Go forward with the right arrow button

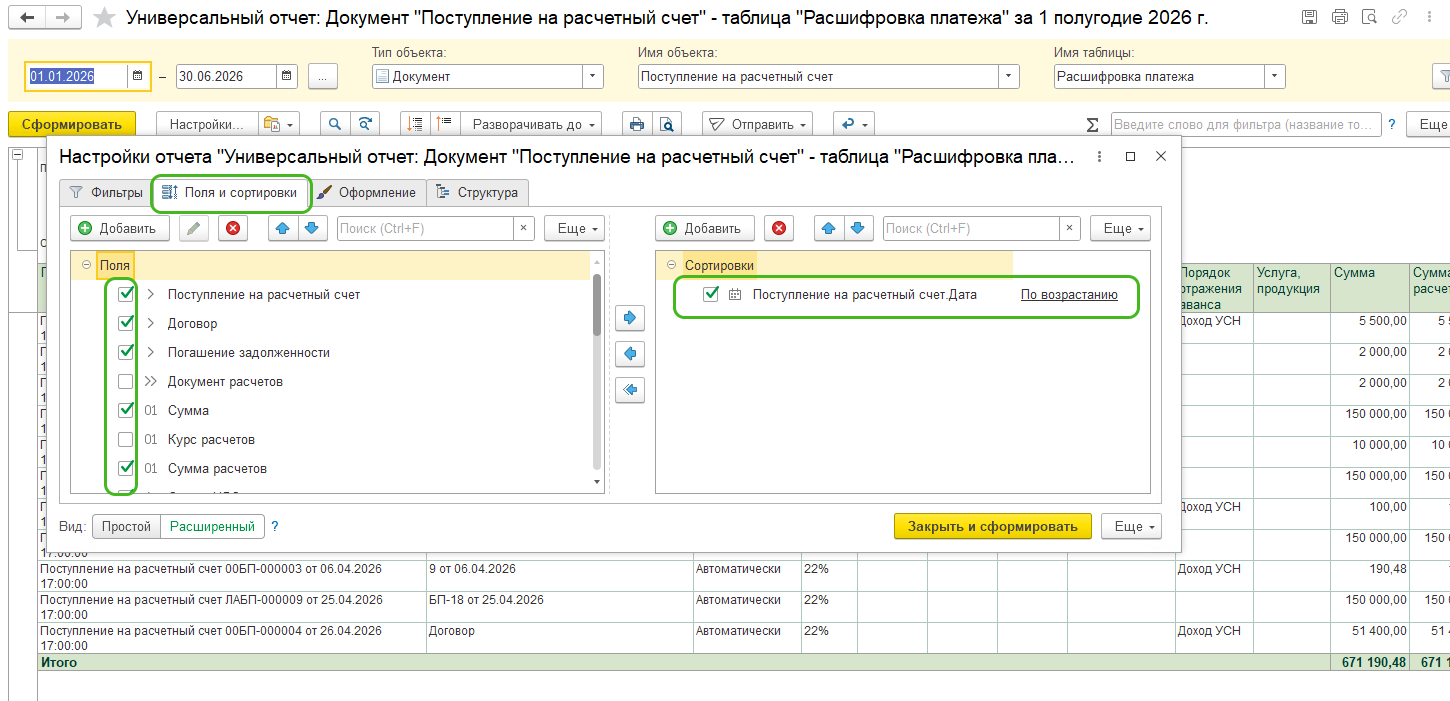[x=63, y=18]
